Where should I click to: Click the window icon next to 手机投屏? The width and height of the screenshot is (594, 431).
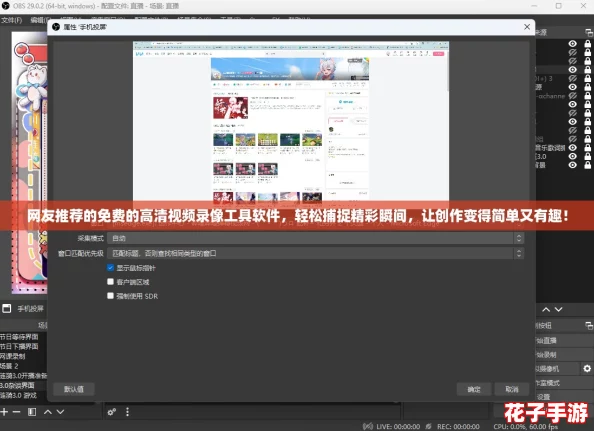point(6,308)
